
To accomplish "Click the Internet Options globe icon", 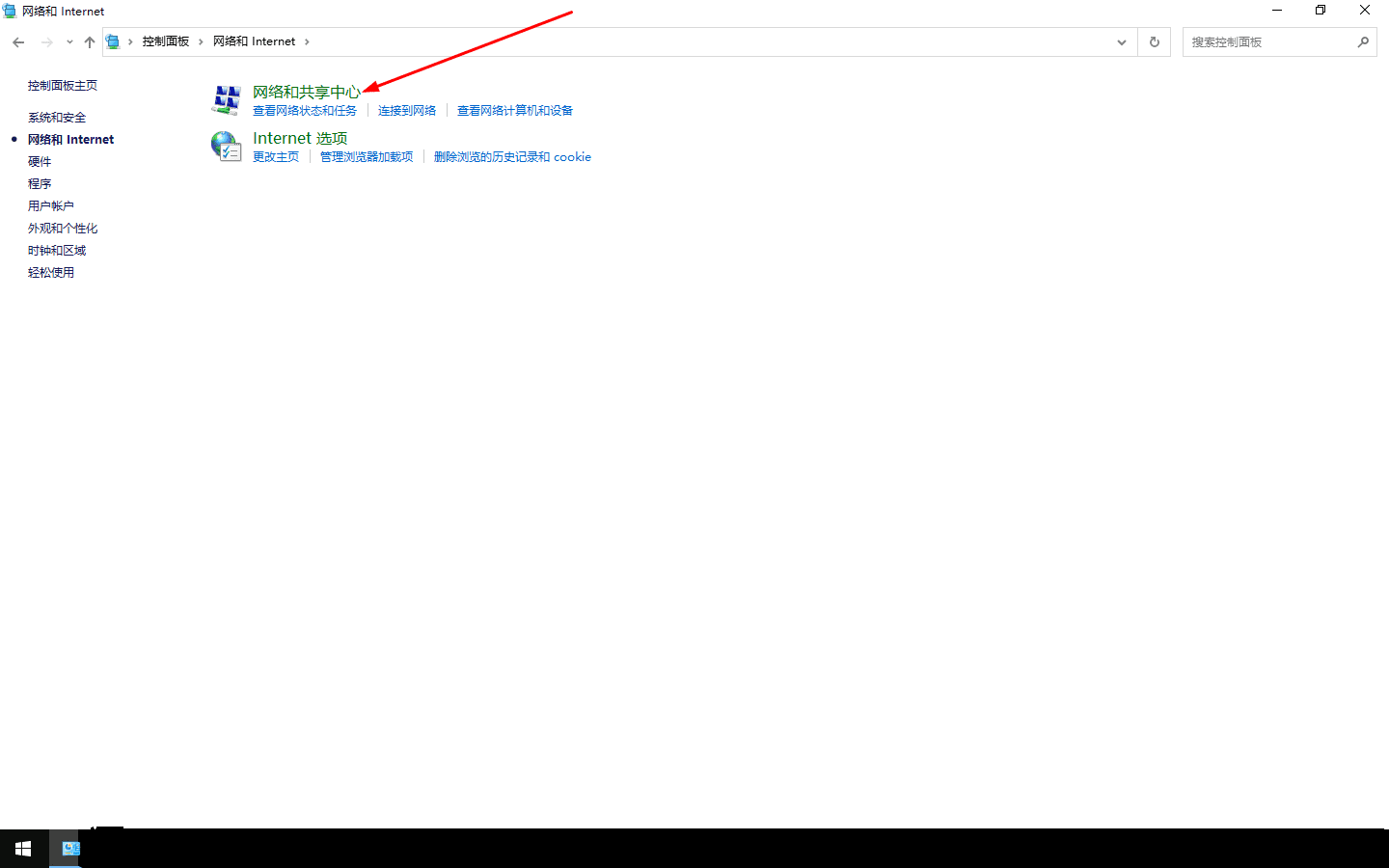I will pyautogui.click(x=227, y=147).
